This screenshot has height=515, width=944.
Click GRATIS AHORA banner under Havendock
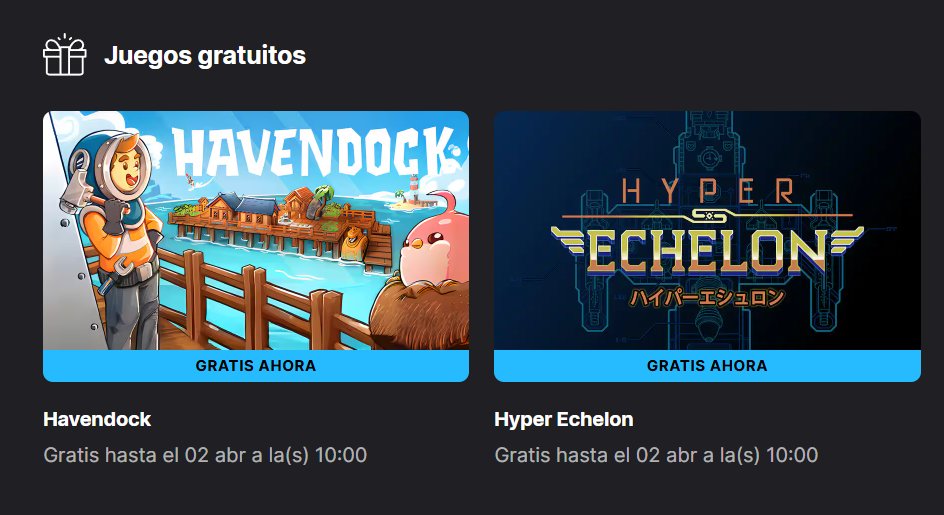256,366
